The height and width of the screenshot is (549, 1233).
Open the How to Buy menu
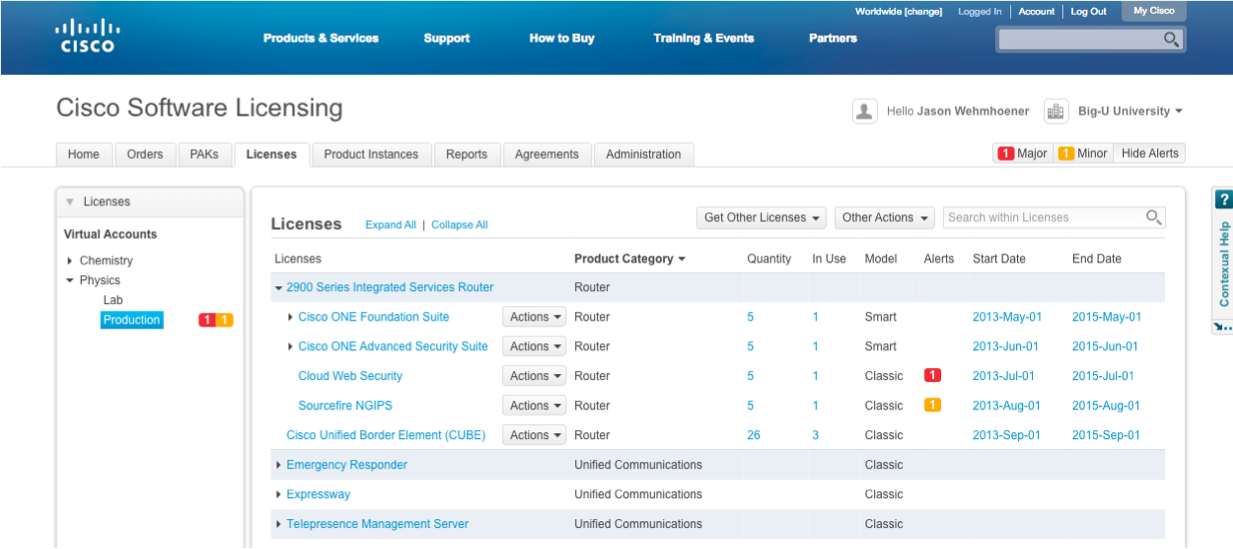[562, 38]
